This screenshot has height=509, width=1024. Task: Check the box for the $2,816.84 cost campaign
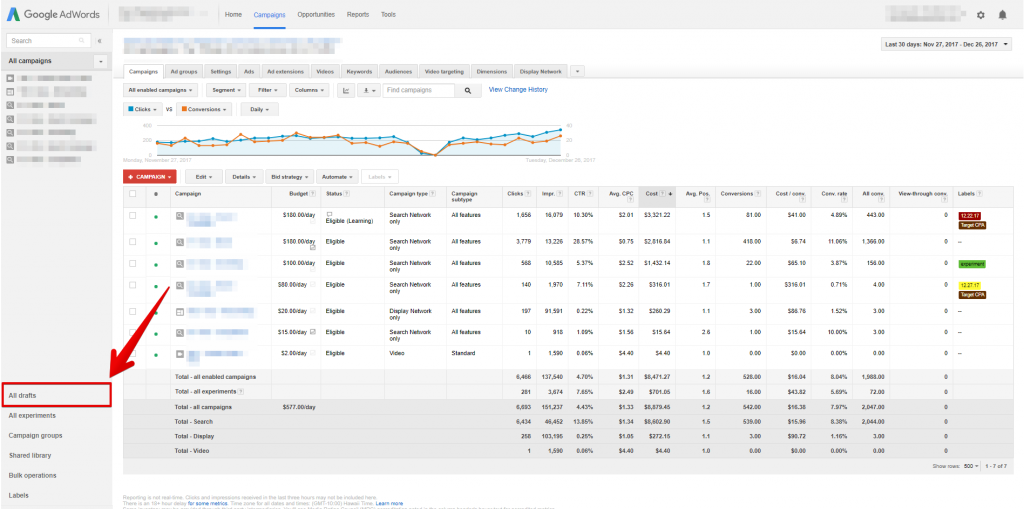coord(133,241)
